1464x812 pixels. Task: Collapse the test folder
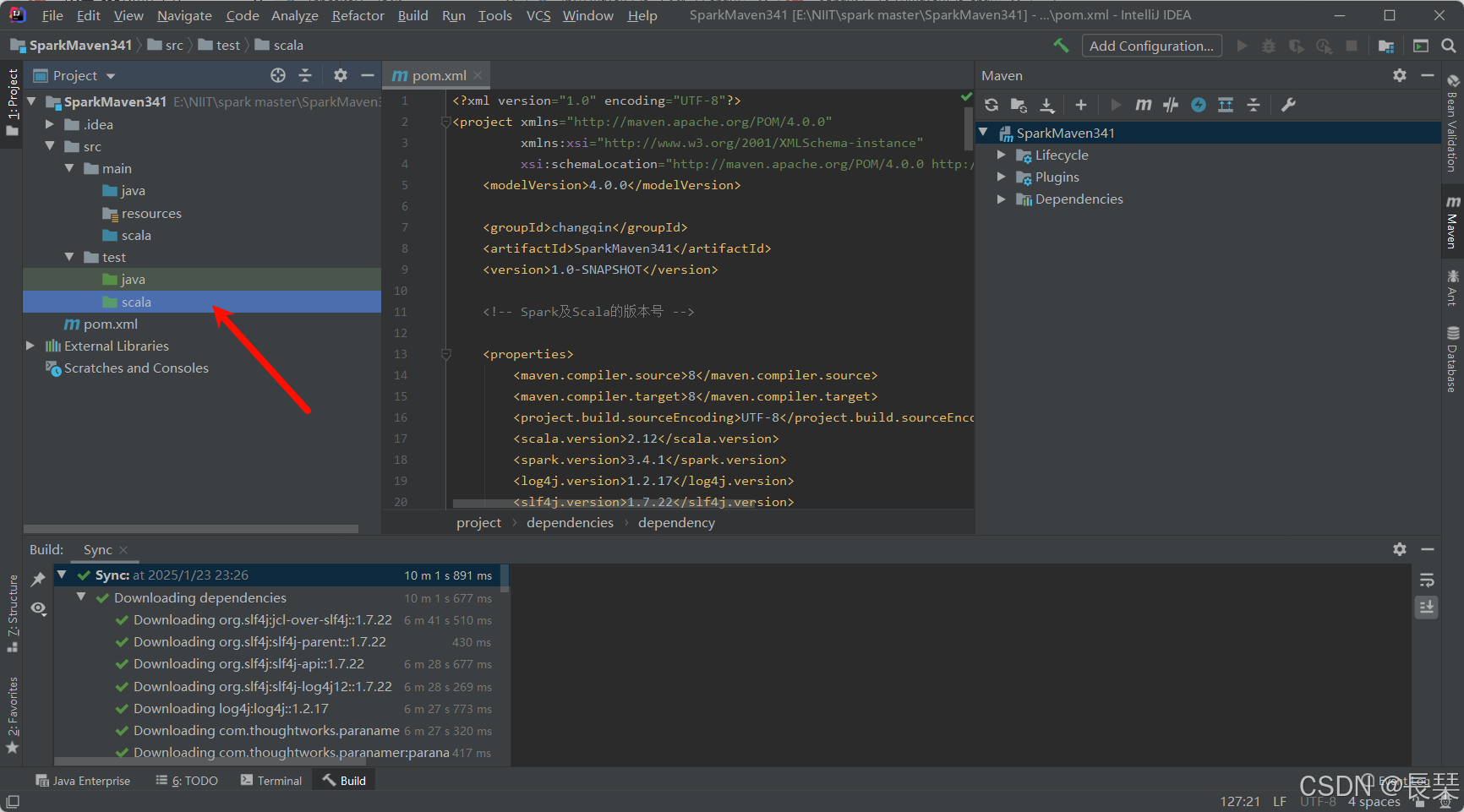point(69,257)
